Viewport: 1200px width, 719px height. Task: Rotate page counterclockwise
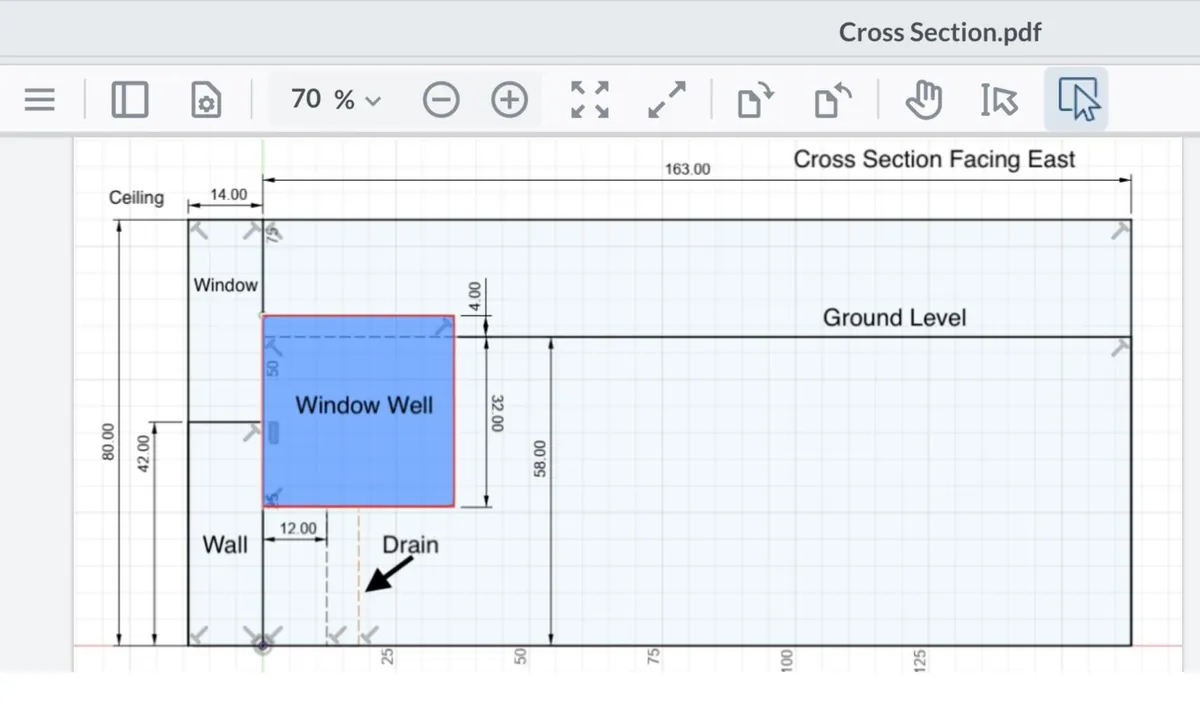pyautogui.click(x=832, y=100)
